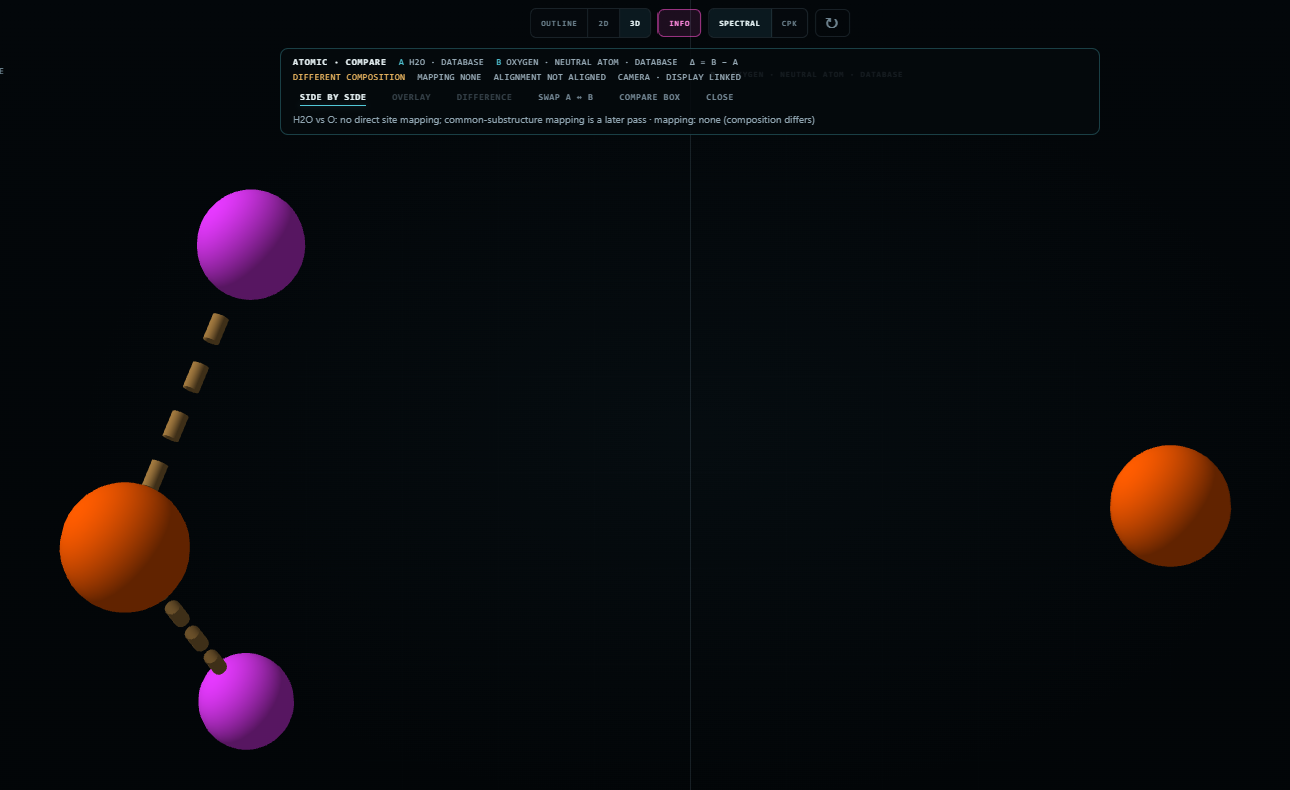Select the upper magenta hydrogen atom

(251, 244)
